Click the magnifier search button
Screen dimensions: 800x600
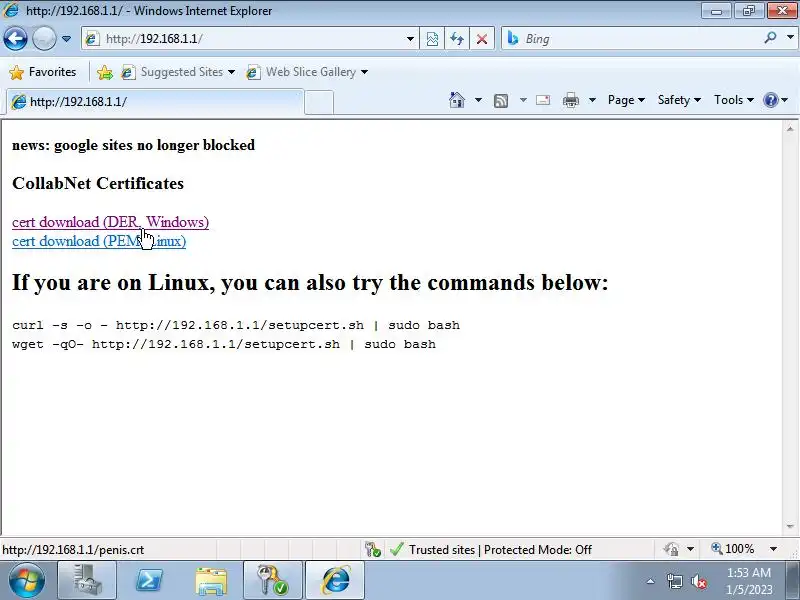tap(771, 38)
